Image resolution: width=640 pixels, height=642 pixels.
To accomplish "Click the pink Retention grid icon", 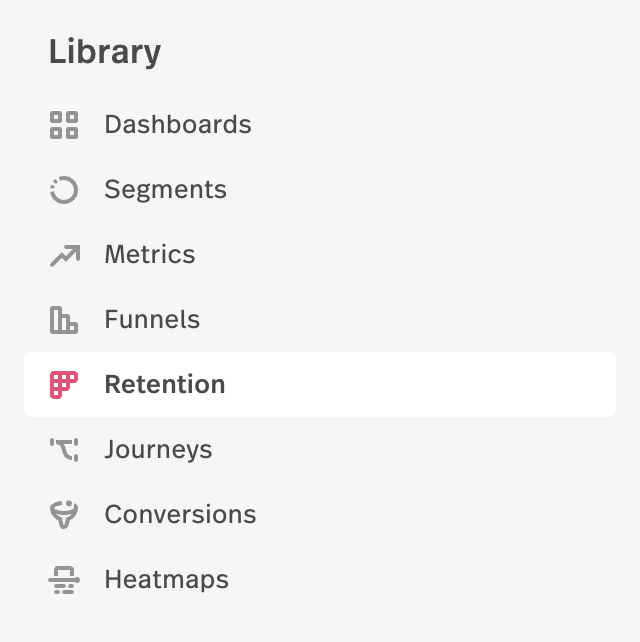I will coord(64,385).
